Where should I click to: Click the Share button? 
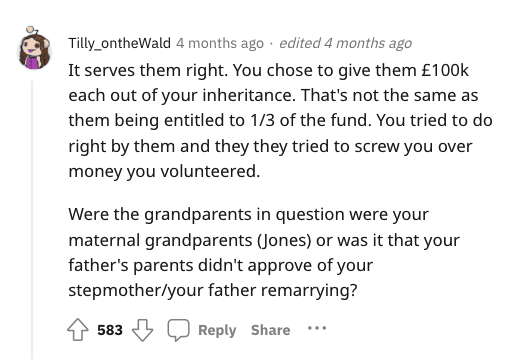[x=271, y=330]
